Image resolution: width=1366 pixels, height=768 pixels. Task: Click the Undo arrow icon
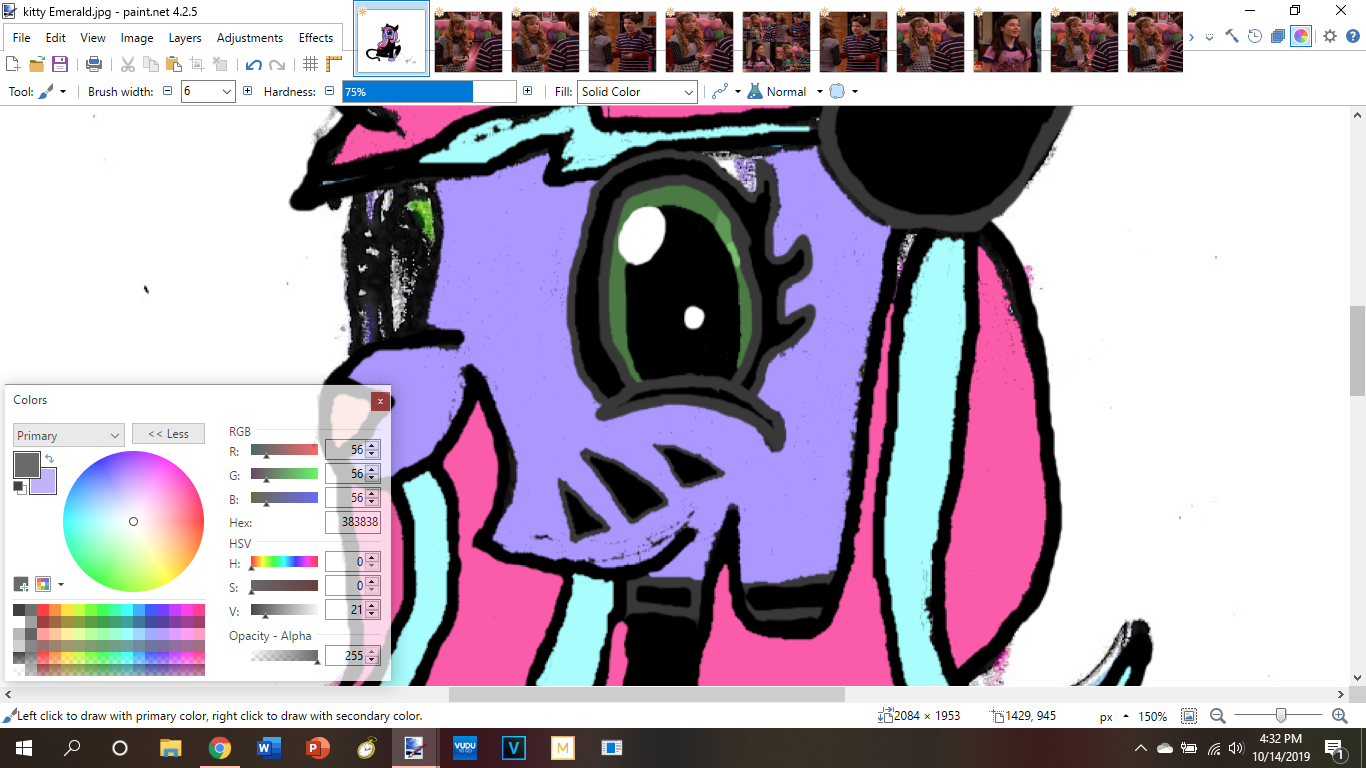click(x=253, y=64)
